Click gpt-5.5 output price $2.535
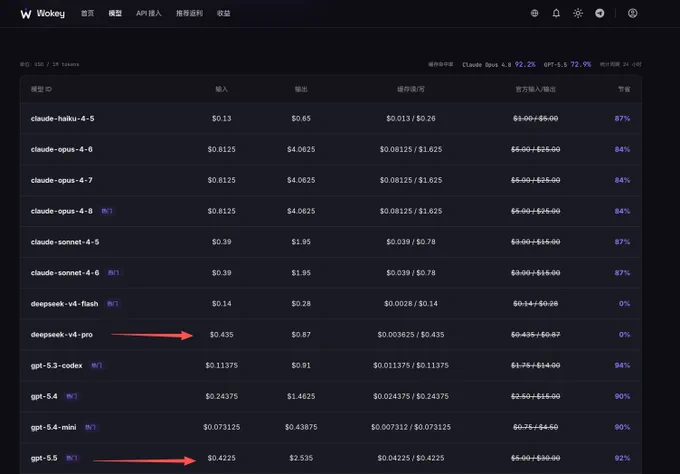Viewport: 680px width, 474px height. click(301, 458)
